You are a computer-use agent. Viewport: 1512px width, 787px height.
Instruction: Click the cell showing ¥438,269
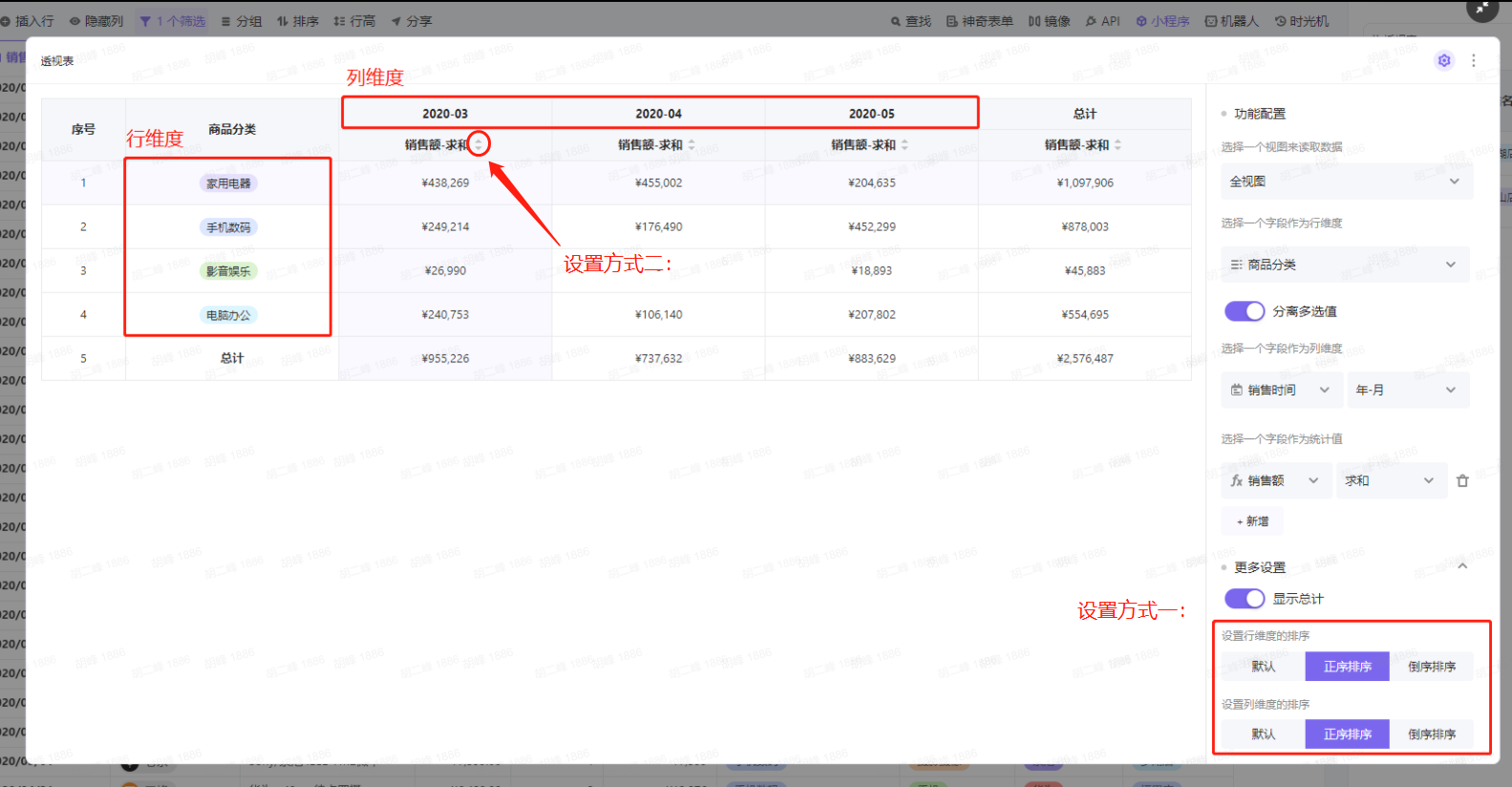[x=445, y=183]
